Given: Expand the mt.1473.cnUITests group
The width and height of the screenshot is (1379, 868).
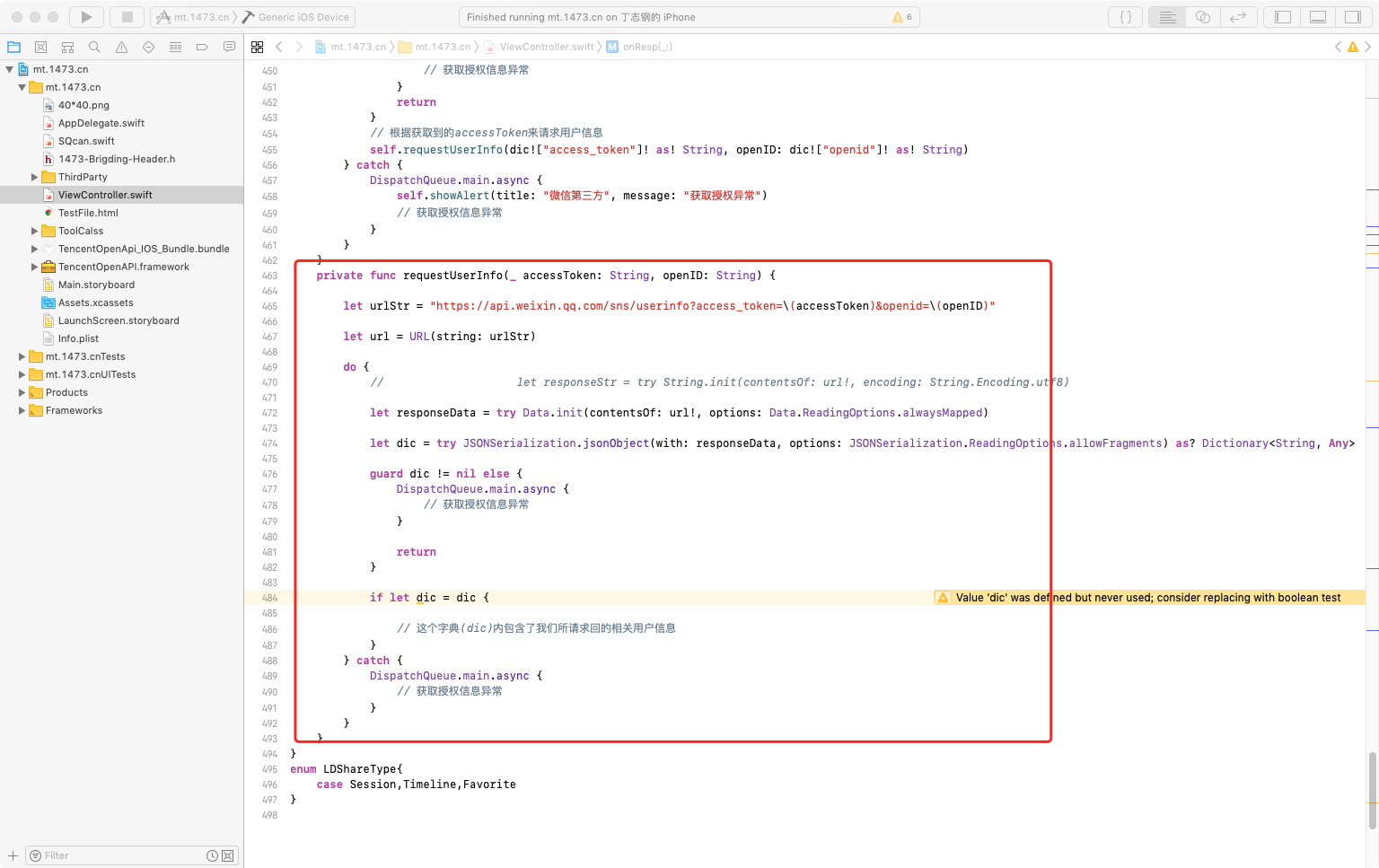Looking at the screenshot, I should tap(22, 374).
